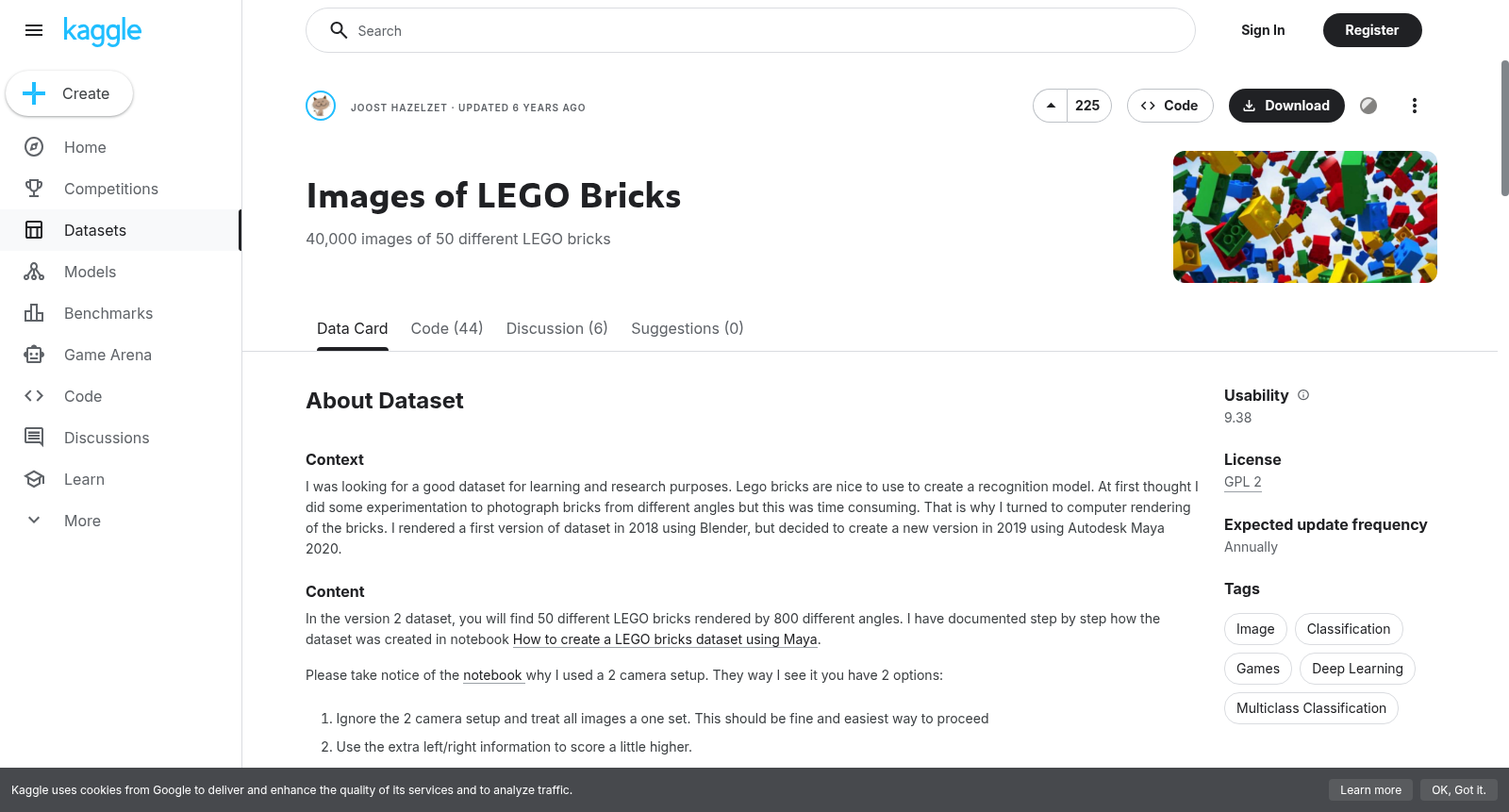Open Learn via the graduation cap icon
Image resolution: width=1509 pixels, height=812 pixels.
(34, 479)
